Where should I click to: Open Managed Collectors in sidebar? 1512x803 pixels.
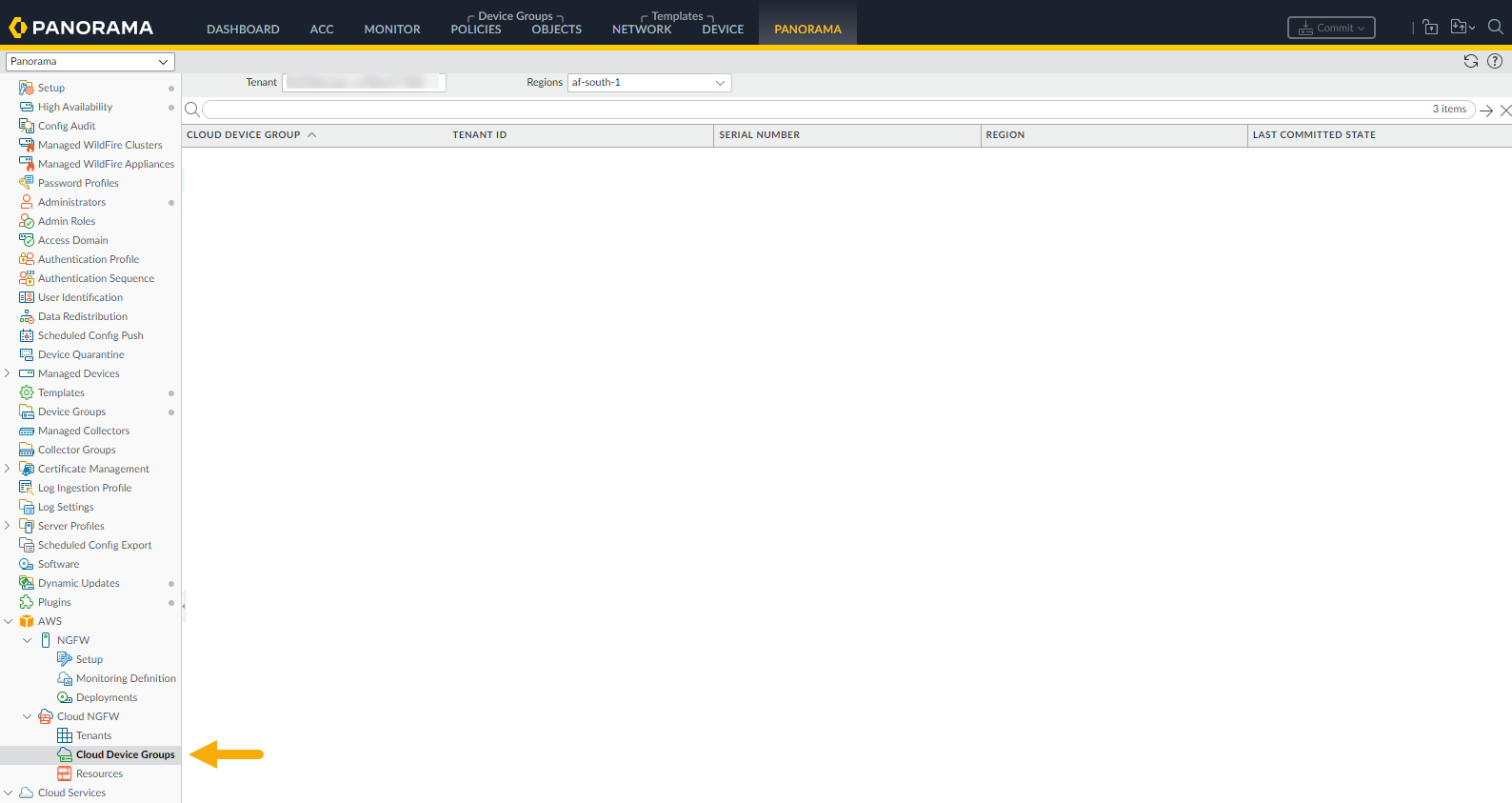pyautogui.click(x=84, y=431)
